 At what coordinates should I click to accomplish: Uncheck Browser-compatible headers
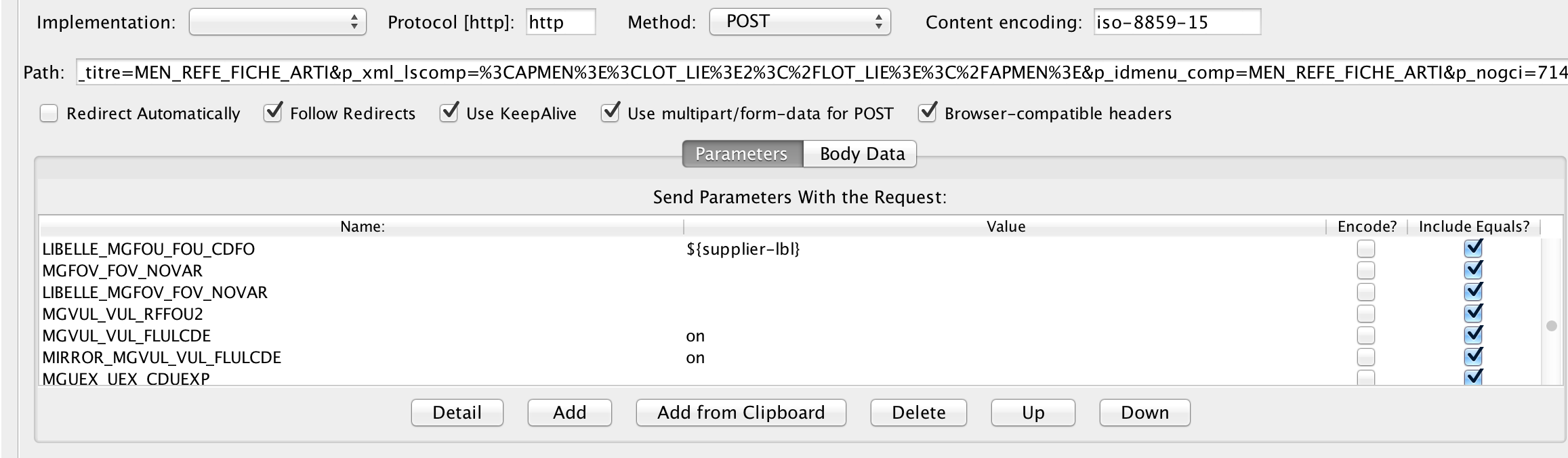928,113
